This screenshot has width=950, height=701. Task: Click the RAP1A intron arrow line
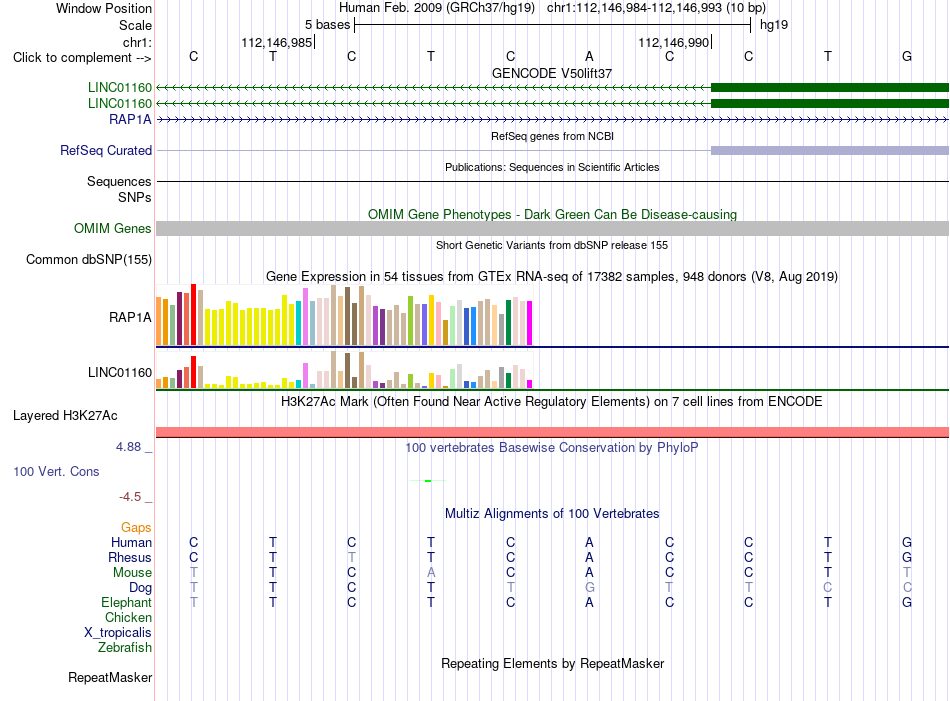point(553,120)
